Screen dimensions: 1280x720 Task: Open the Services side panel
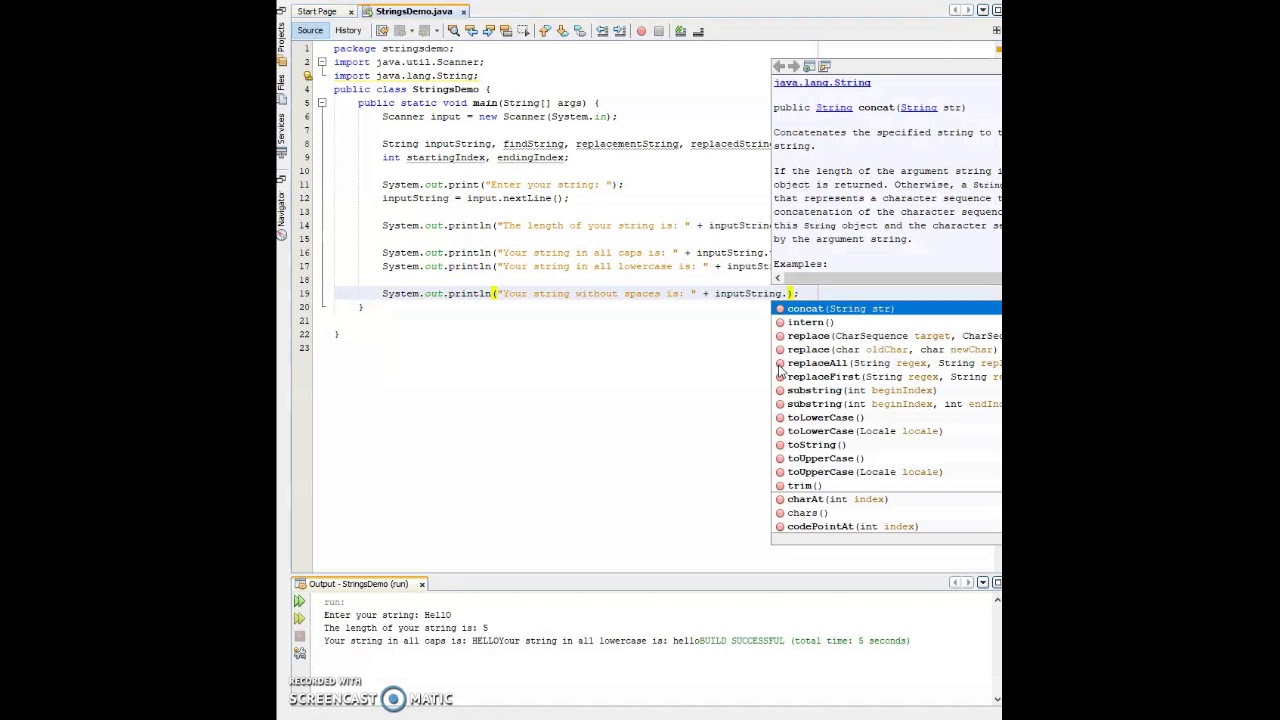tap(282, 132)
